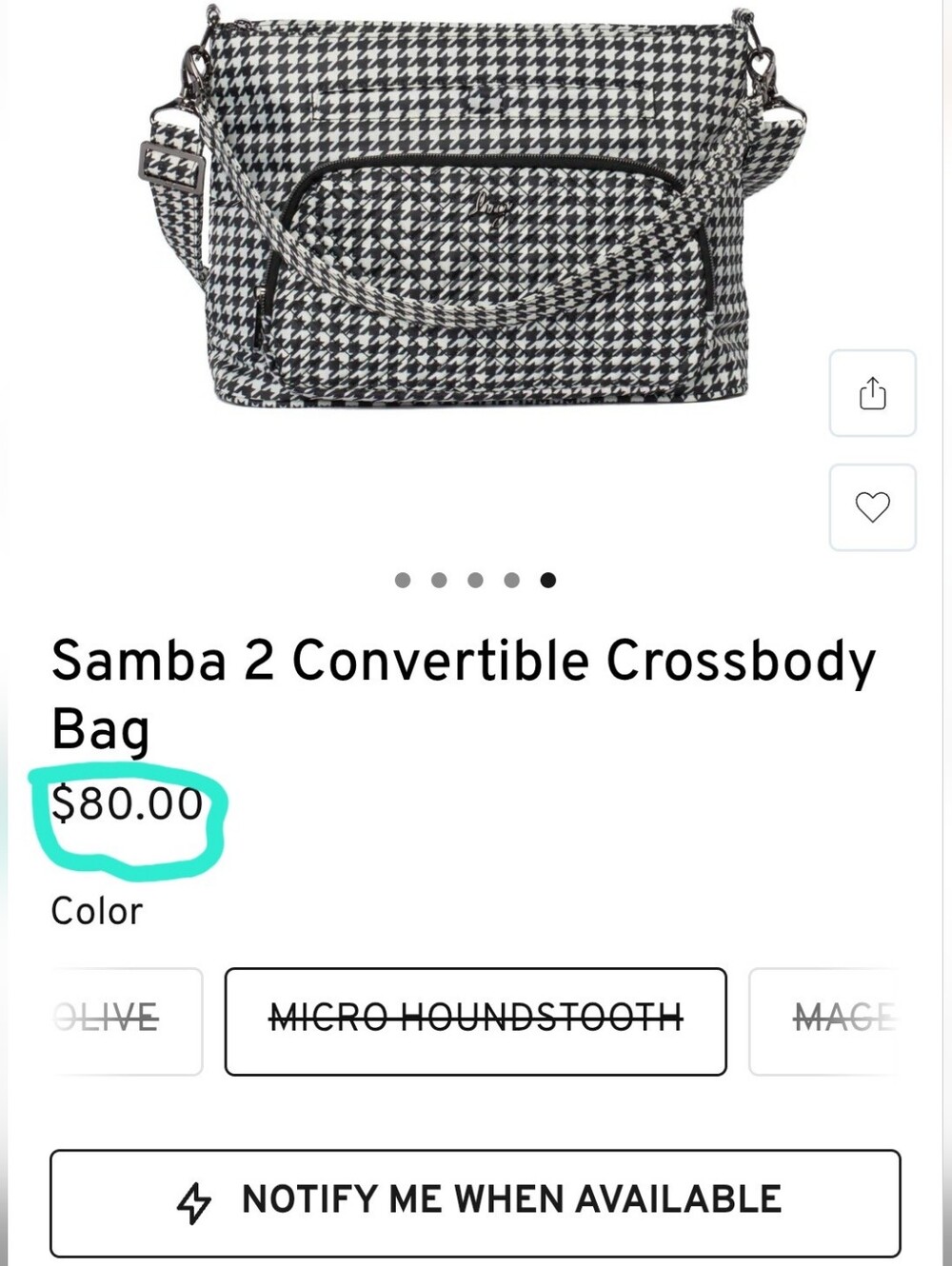This screenshot has width=952, height=1266.
Task: Click the $80.00 price text
Action: click(127, 803)
